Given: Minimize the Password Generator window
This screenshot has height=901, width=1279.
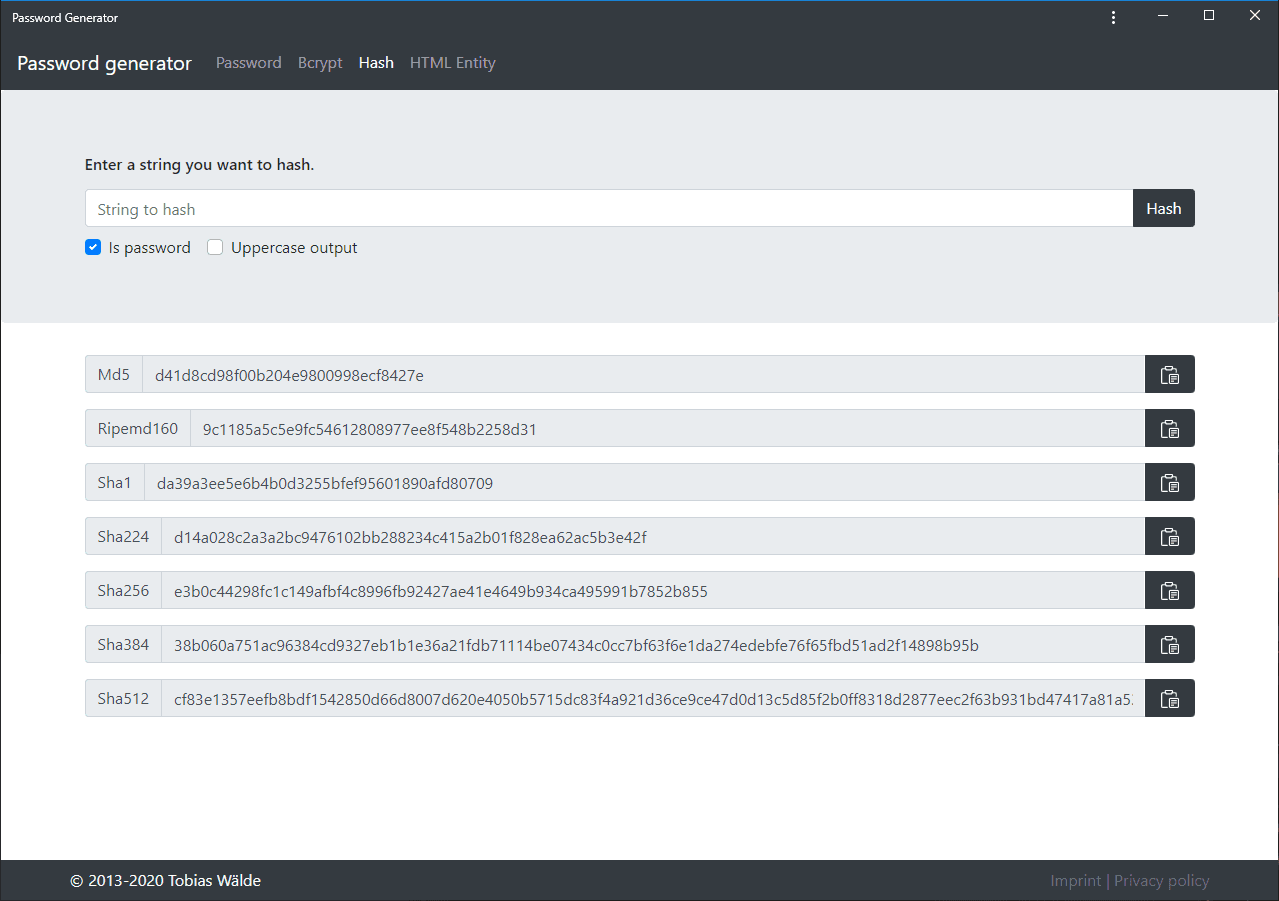Looking at the screenshot, I should coord(1163,16).
